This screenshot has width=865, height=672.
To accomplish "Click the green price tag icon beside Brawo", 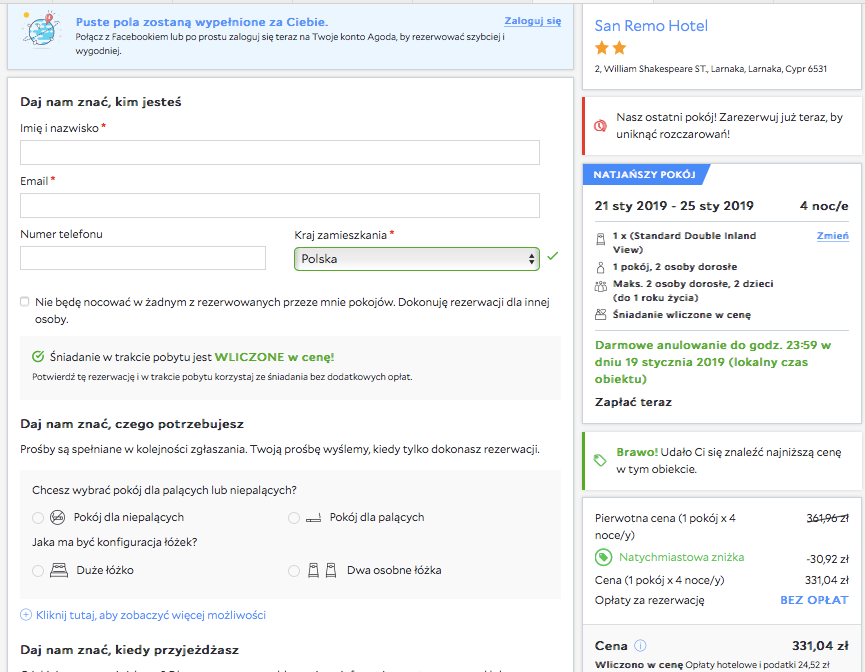I will pyautogui.click(x=600, y=460).
